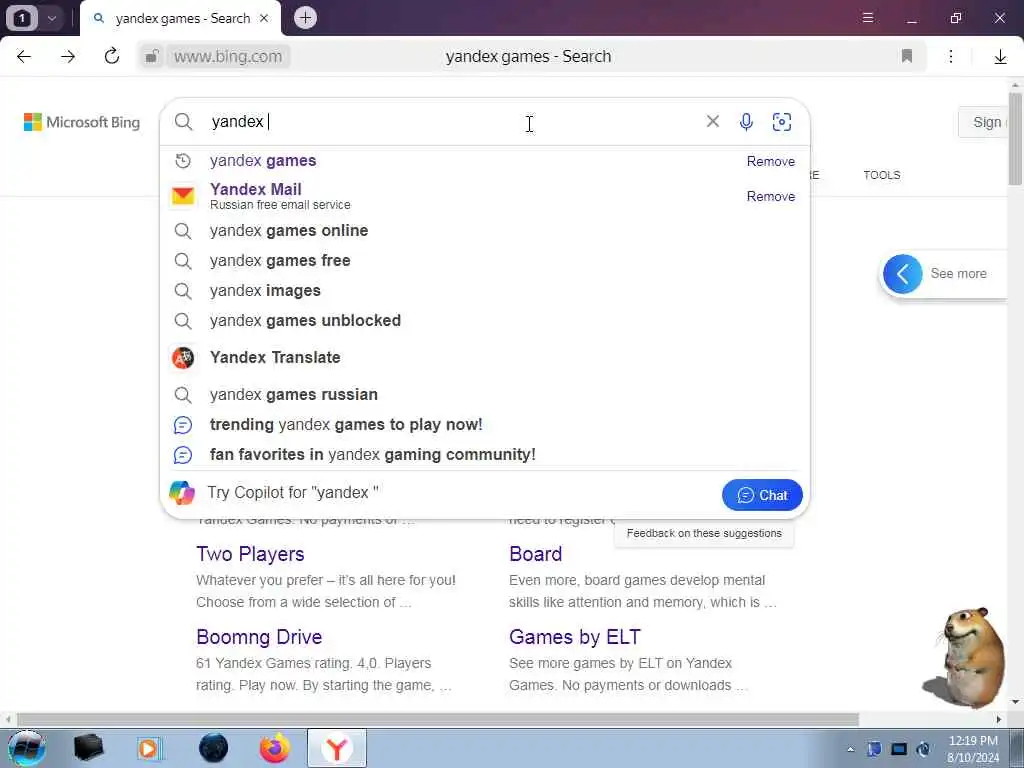The width and height of the screenshot is (1024, 768).
Task: Click the horizontal page scrollbar
Action: [x=438, y=719]
